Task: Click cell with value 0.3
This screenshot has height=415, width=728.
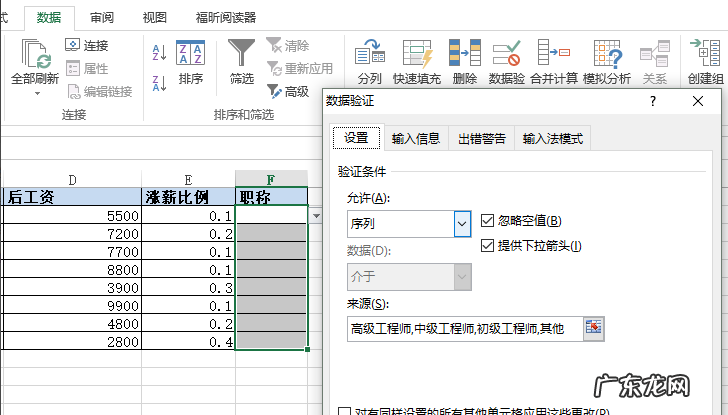Action: pos(188,287)
